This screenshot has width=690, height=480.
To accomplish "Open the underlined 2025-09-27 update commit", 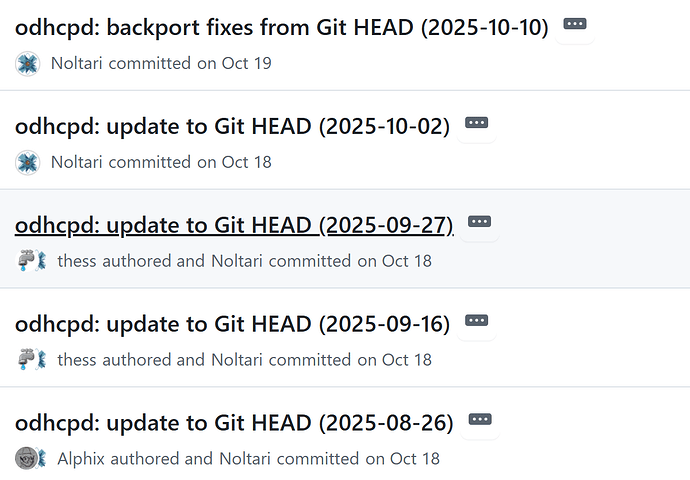I will point(234,225).
